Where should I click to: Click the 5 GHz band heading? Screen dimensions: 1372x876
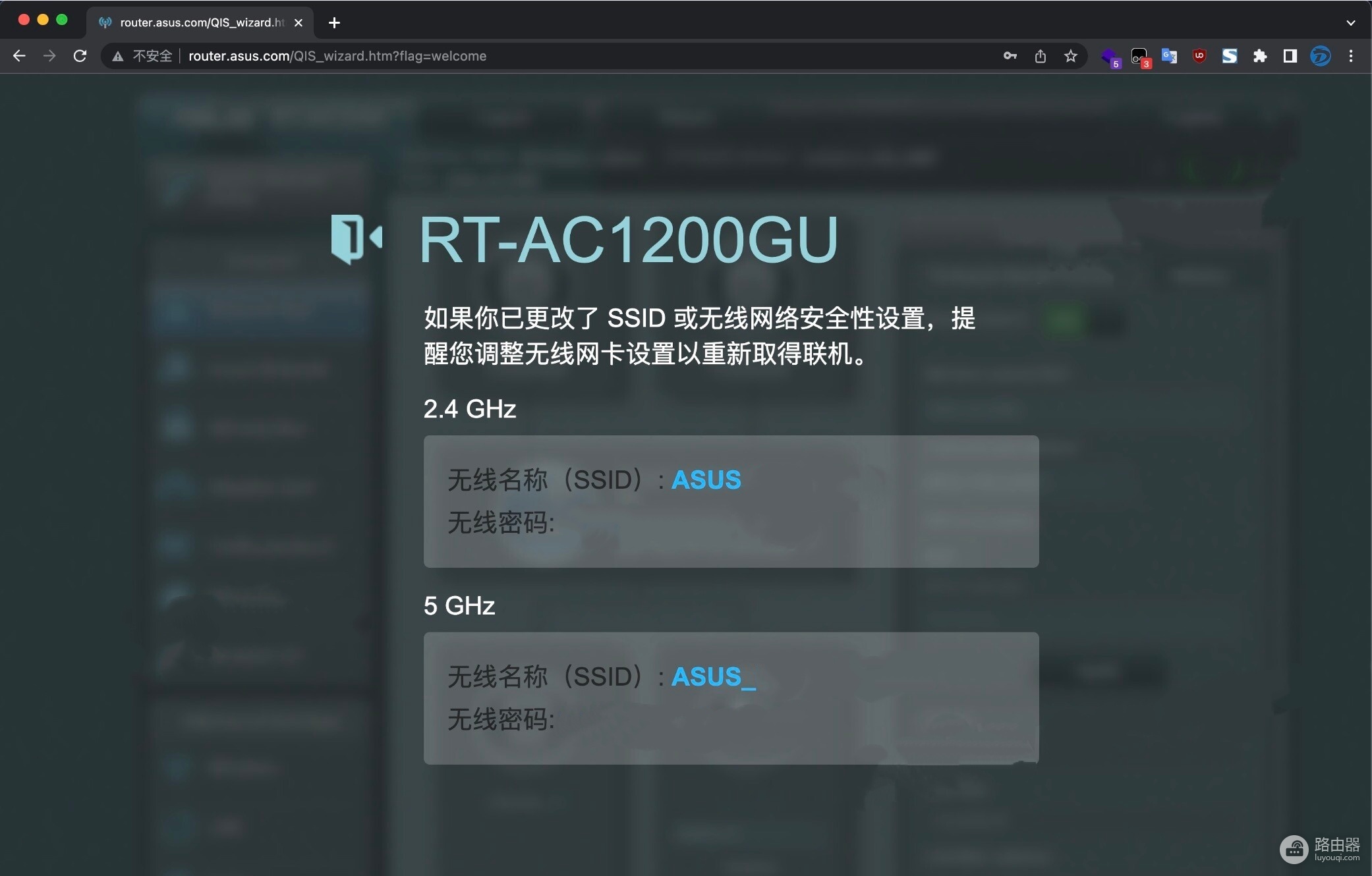tap(459, 606)
